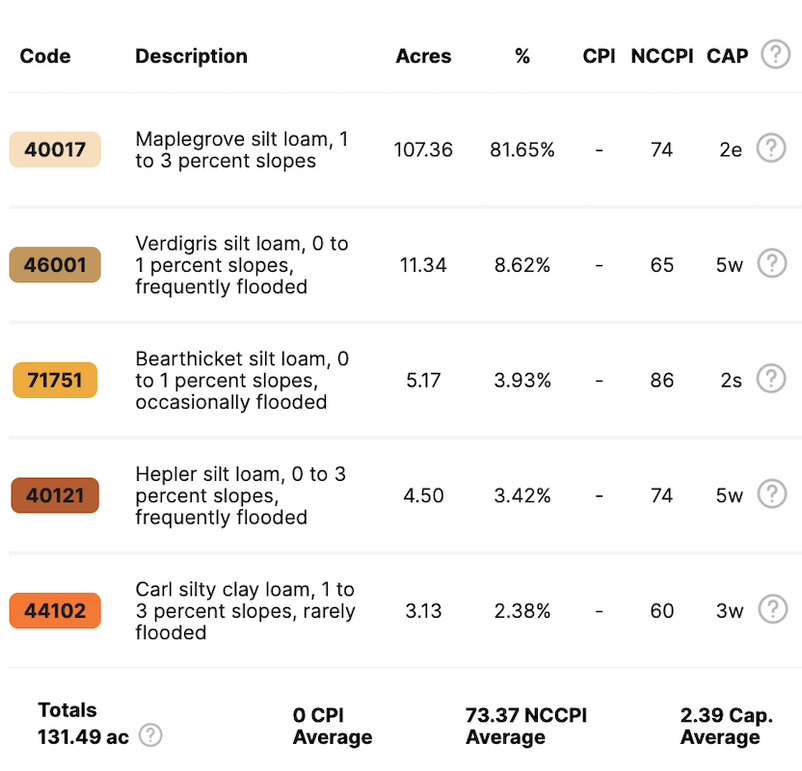Click the help icon for Hepler silt loam row
This screenshot has height=771, width=802.
click(771, 494)
